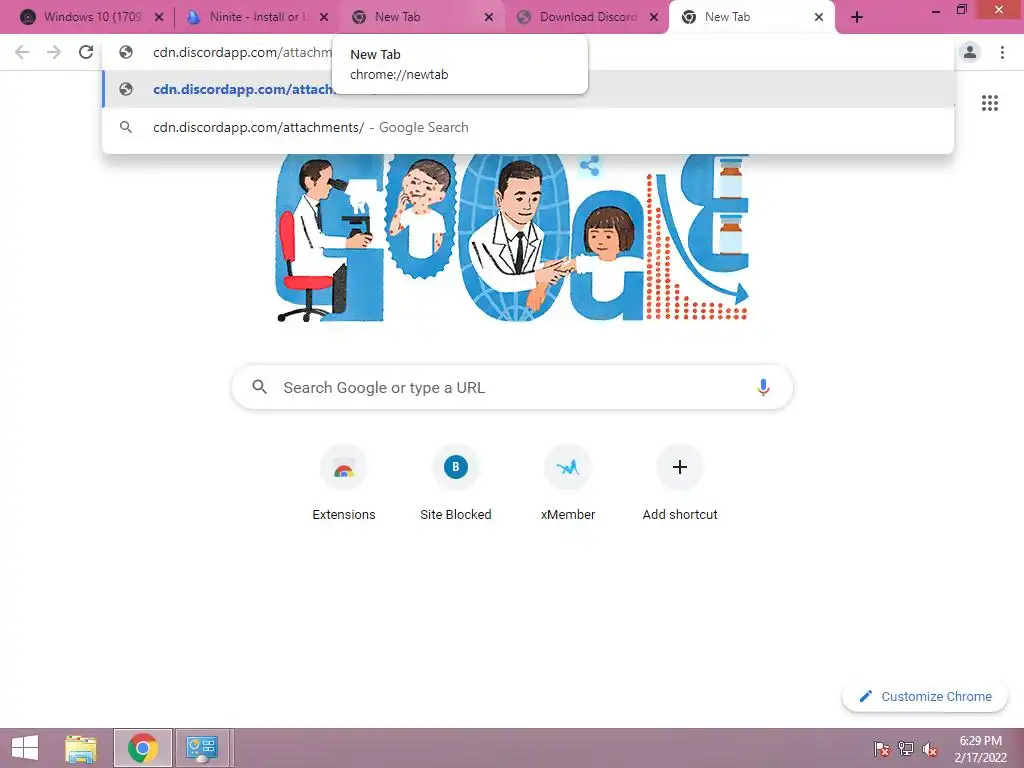
Task: Click the magnifier icon in search box
Action: pyautogui.click(x=259, y=387)
